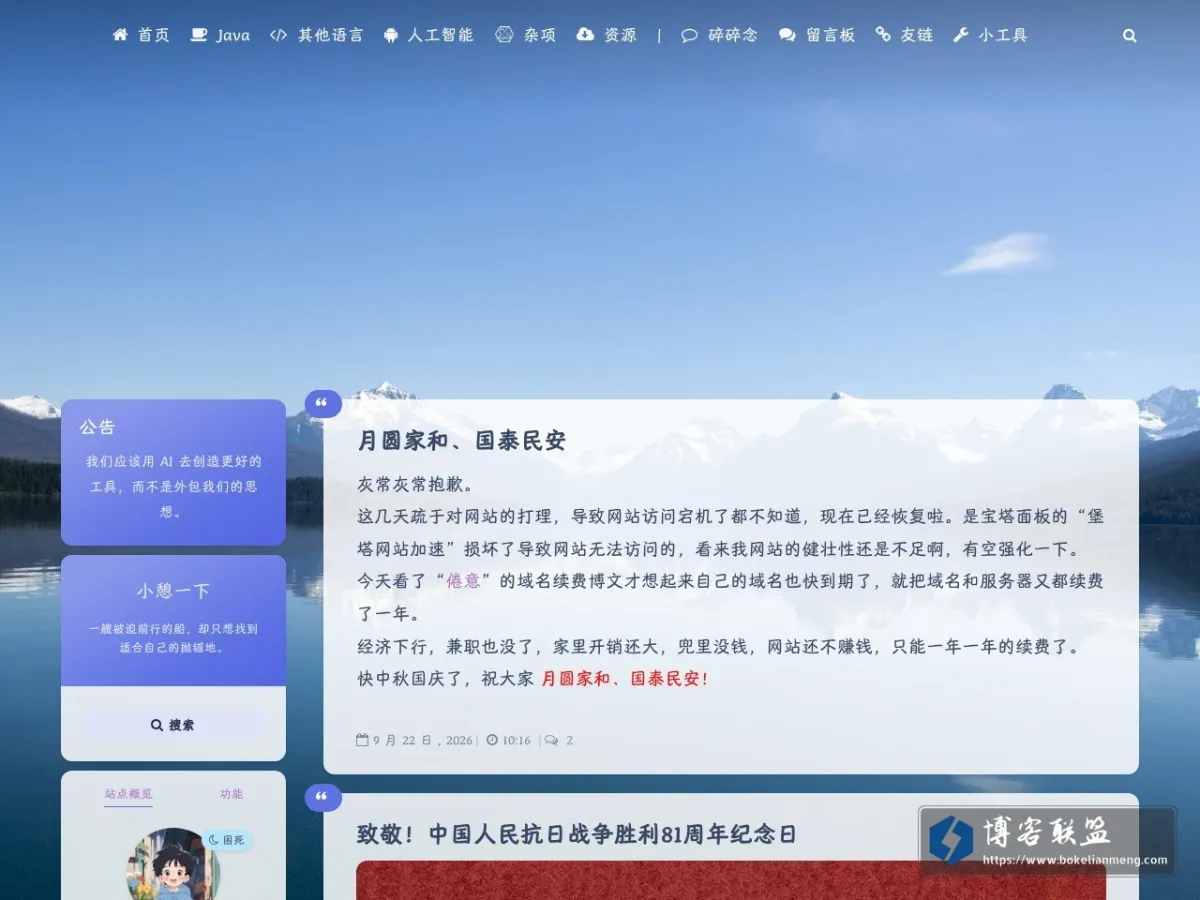The width and height of the screenshot is (1200, 900).
Task: Visit the 友链 page
Action: coord(916,35)
